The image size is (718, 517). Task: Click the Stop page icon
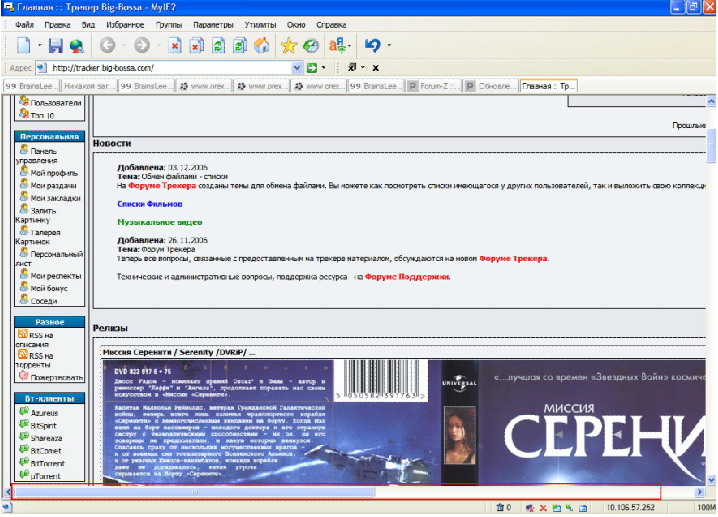click(x=175, y=45)
